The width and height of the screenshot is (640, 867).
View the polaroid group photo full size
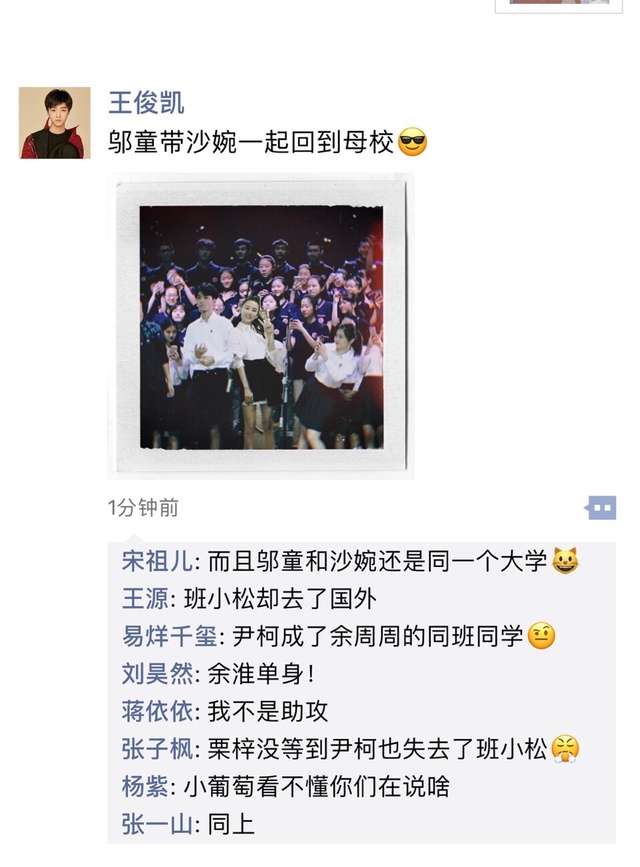[x=261, y=326]
